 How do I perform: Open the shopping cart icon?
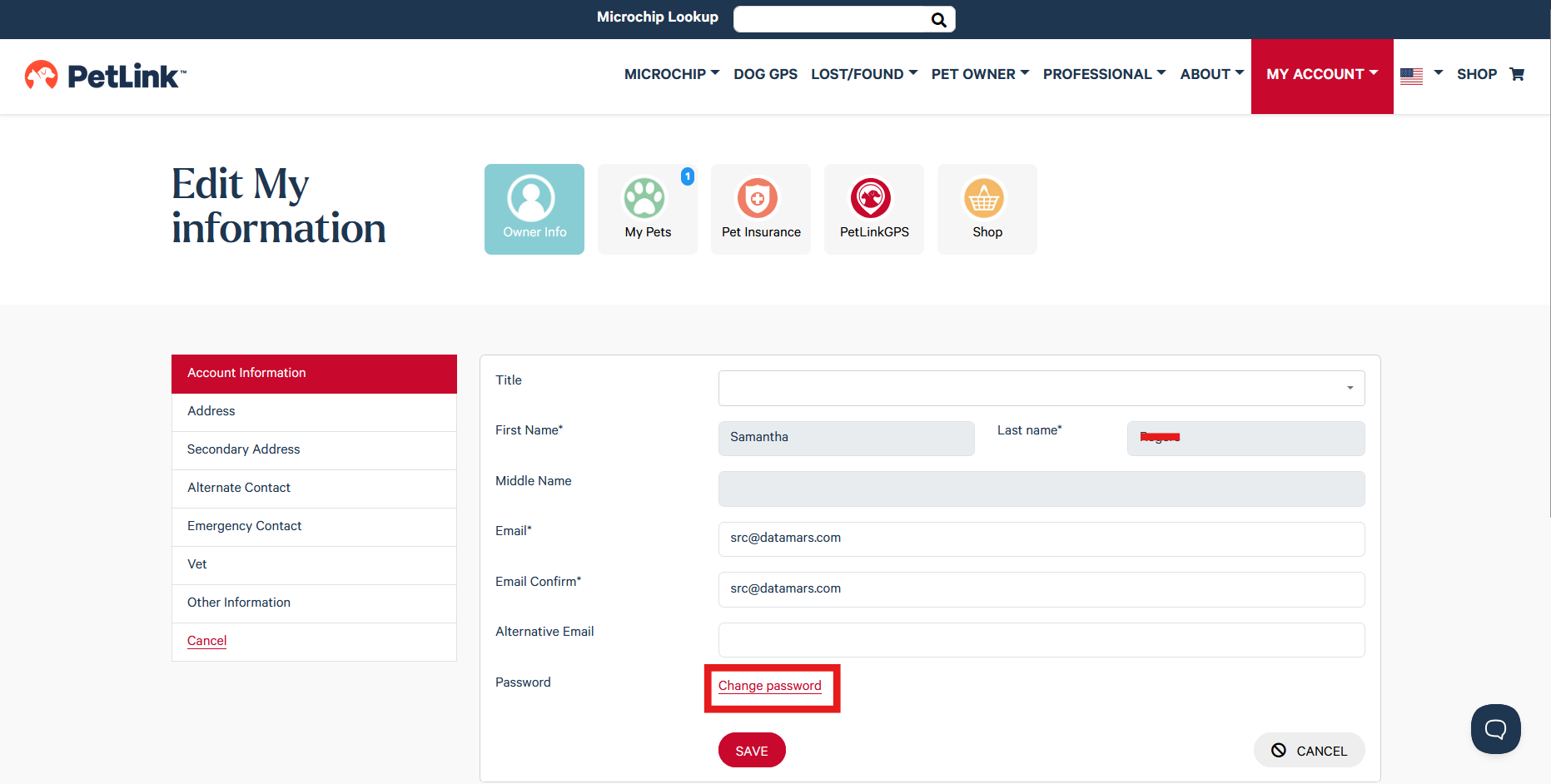[1517, 74]
